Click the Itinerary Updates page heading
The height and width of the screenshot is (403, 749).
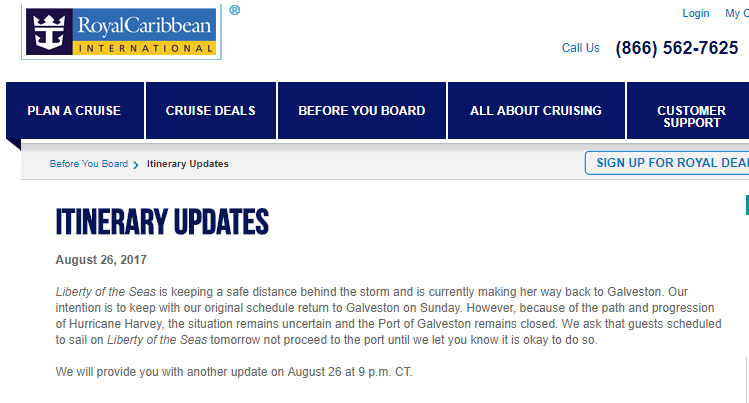tap(162, 222)
